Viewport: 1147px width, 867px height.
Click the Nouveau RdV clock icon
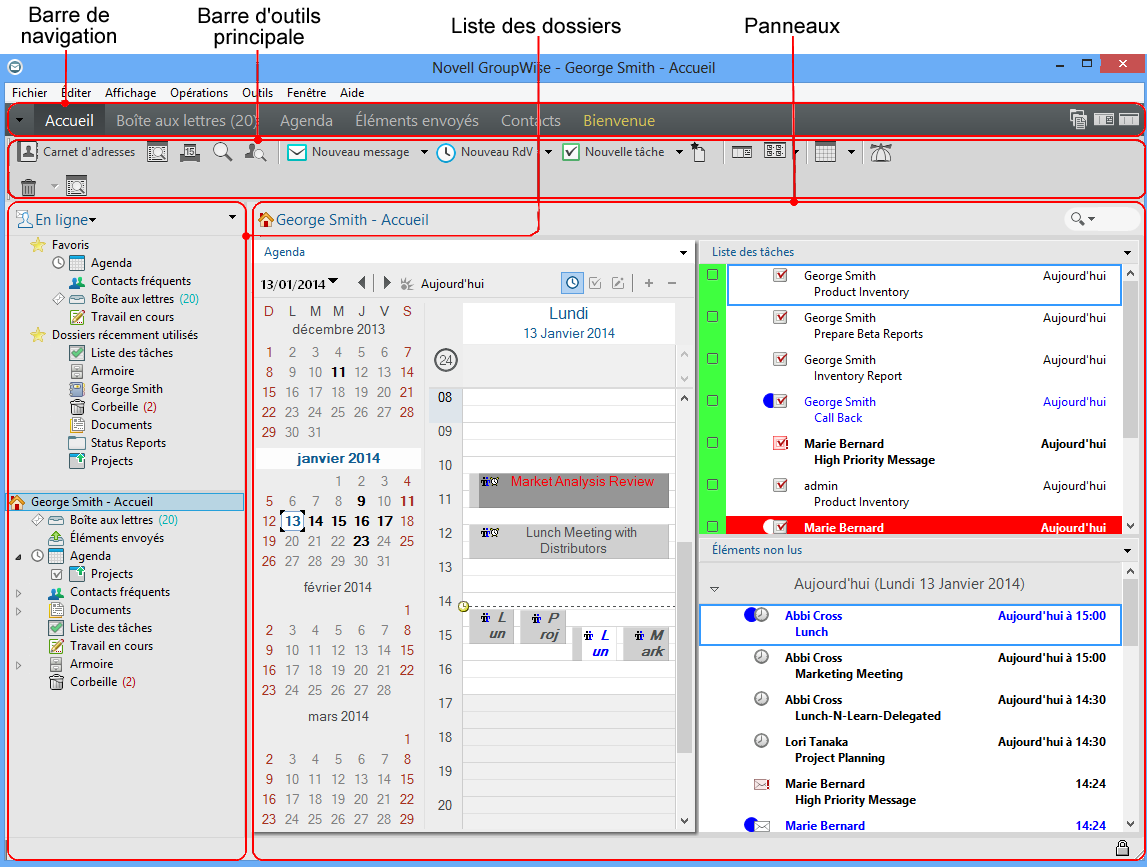point(445,152)
